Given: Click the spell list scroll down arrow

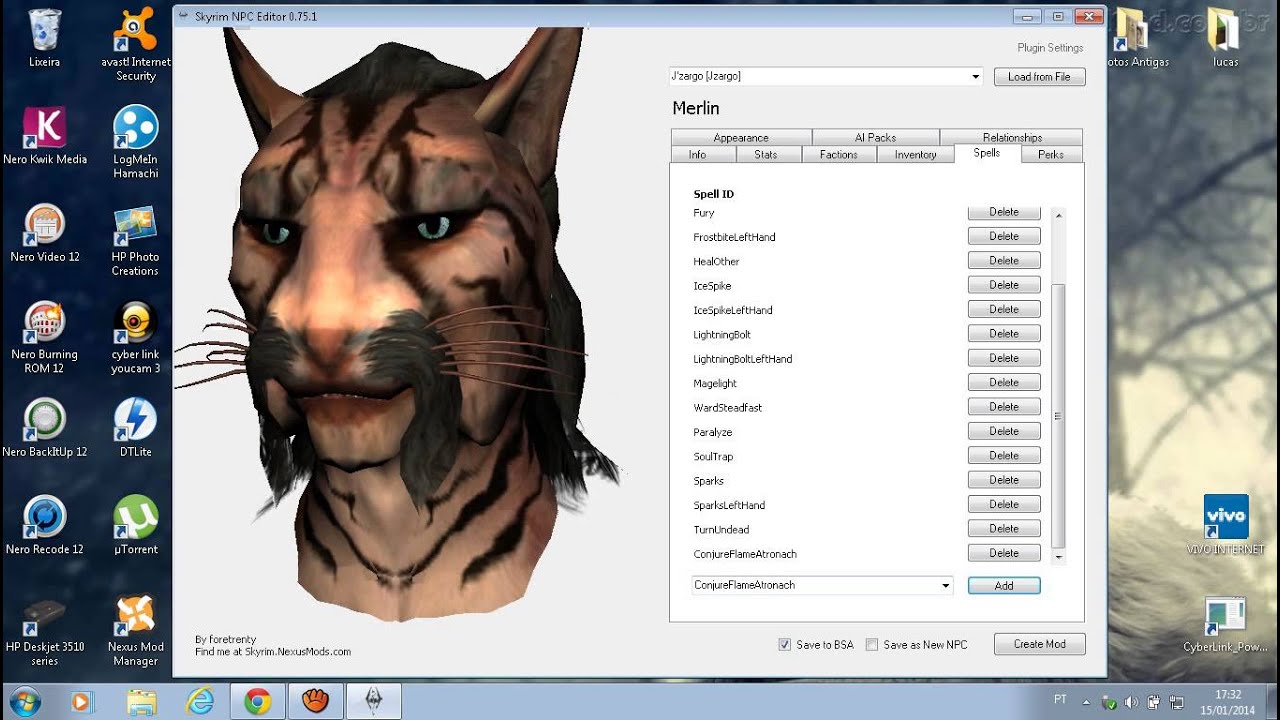Looking at the screenshot, I should pyautogui.click(x=1058, y=556).
